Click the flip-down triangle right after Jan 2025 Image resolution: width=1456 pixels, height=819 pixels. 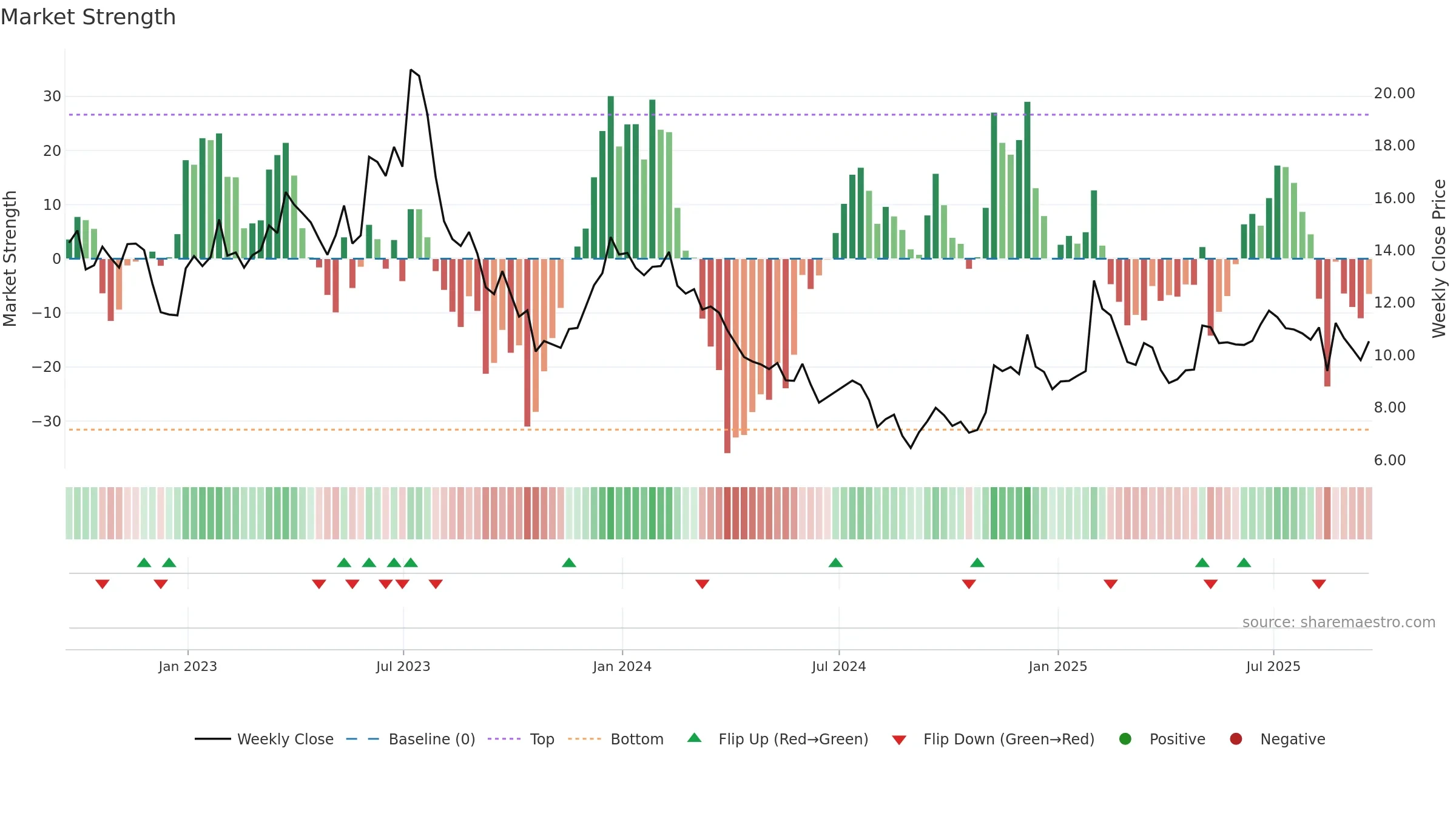coord(1111,584)
